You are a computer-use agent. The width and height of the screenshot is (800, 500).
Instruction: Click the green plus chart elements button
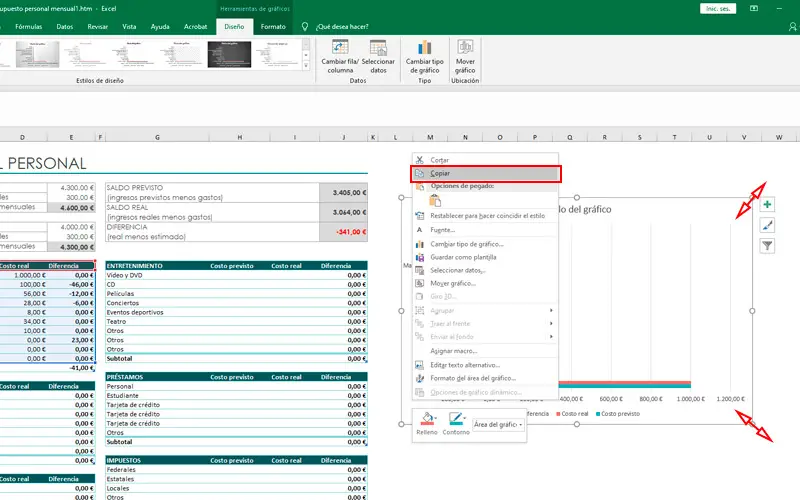click(x=767, y=204)
